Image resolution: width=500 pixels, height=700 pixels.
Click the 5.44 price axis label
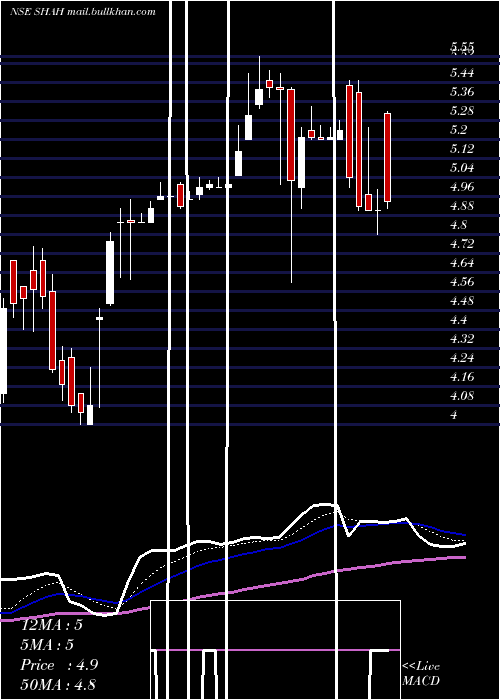pyautogui.click(x=462, y=72)
